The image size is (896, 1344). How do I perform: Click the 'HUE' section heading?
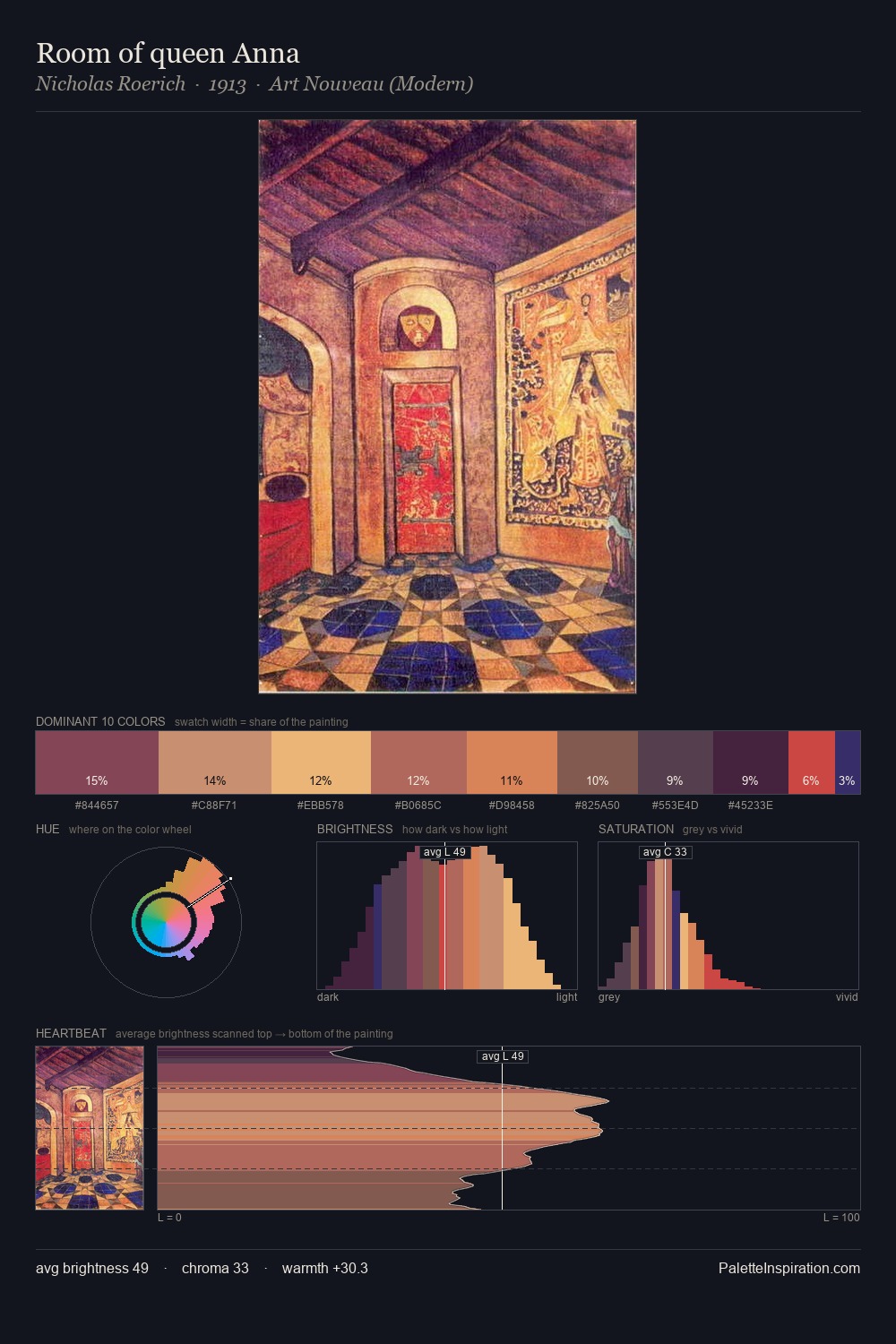point(47,829)
